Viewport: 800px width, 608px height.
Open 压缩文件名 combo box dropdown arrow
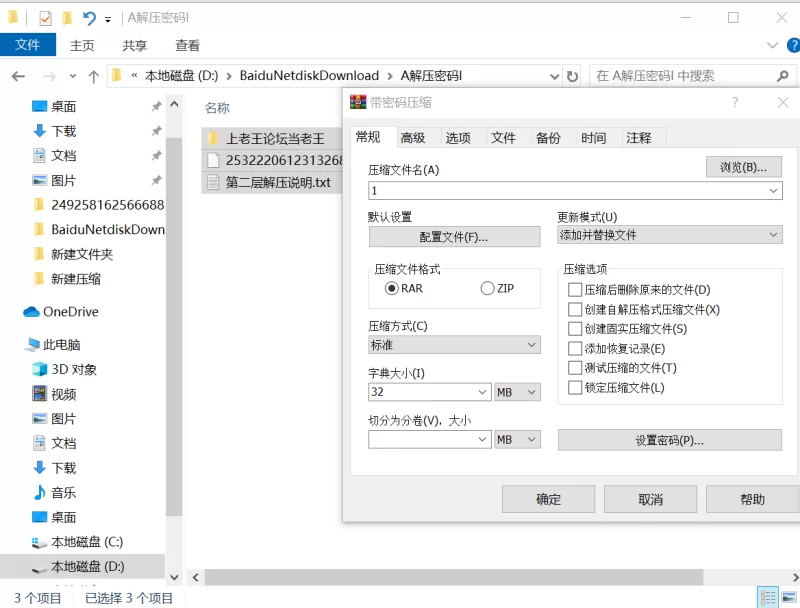click(773, 191)
